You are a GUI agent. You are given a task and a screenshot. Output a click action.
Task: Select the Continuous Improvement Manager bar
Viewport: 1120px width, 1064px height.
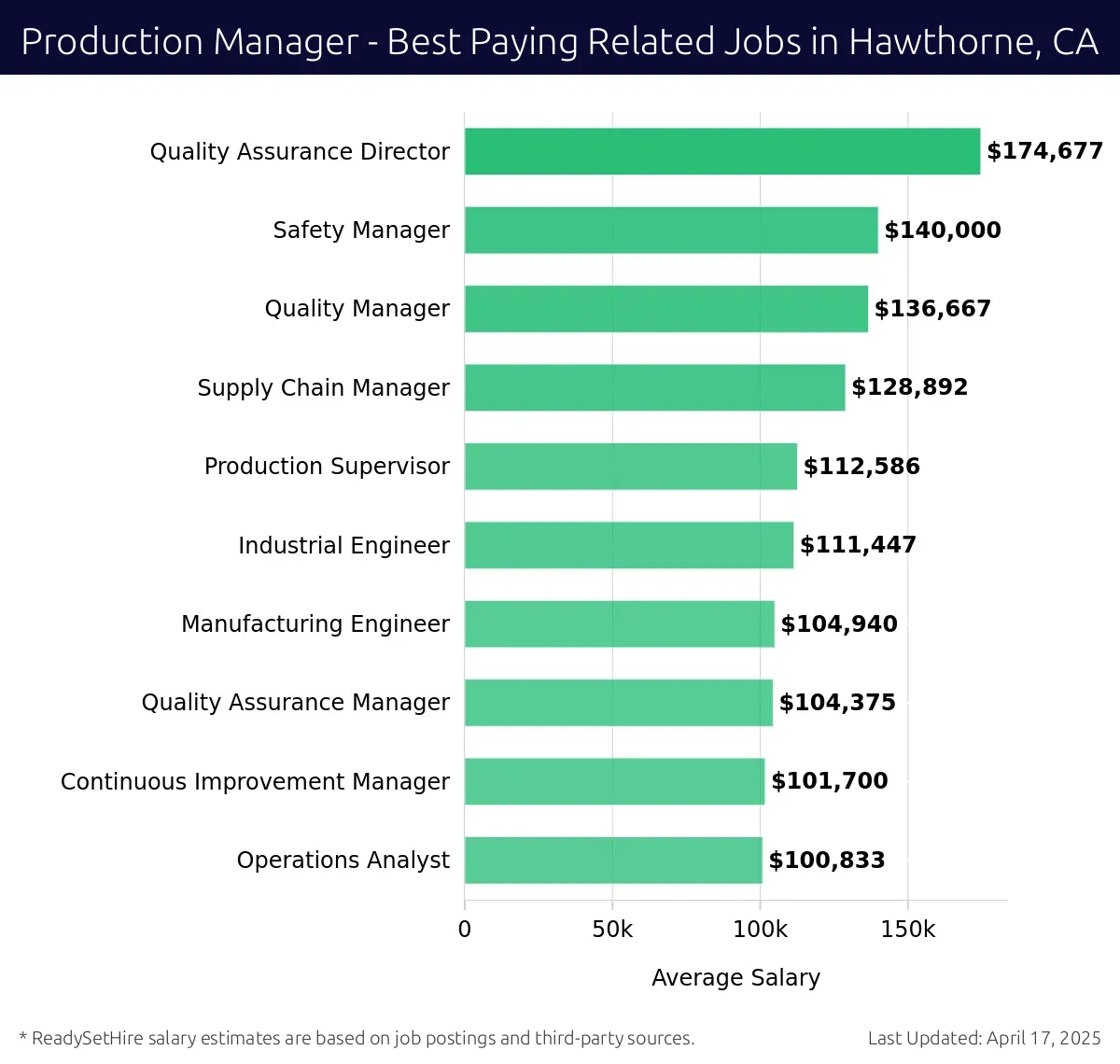(x=615, y=781)
